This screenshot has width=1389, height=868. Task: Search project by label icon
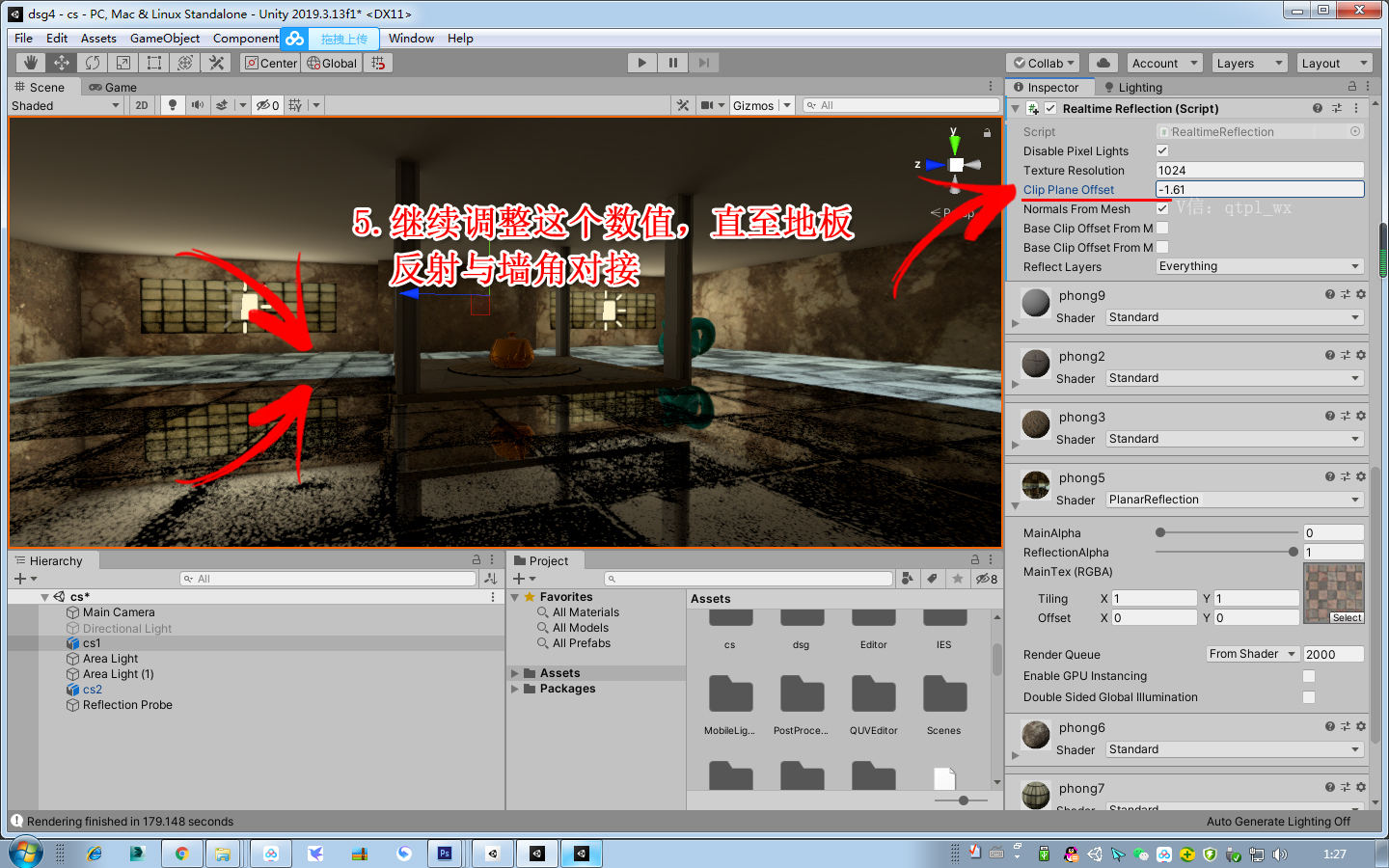point(932,579)
